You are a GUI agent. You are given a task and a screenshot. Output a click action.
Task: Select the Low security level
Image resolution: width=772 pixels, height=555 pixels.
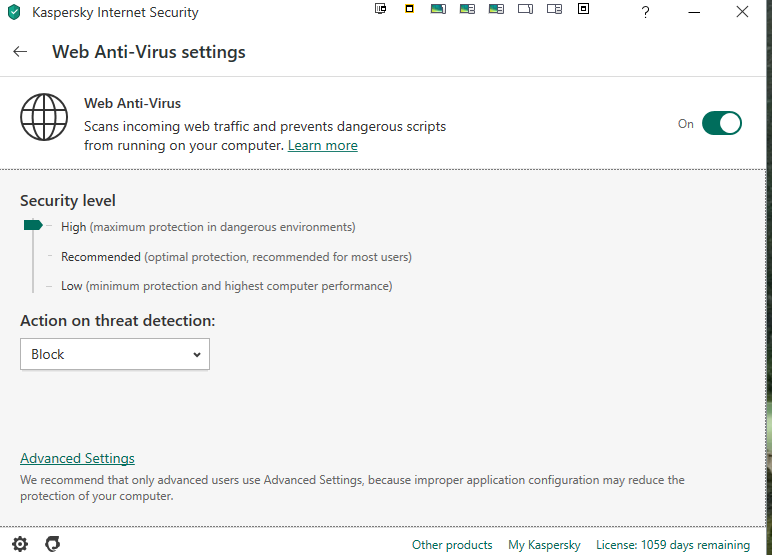click(x=72, y=286)
